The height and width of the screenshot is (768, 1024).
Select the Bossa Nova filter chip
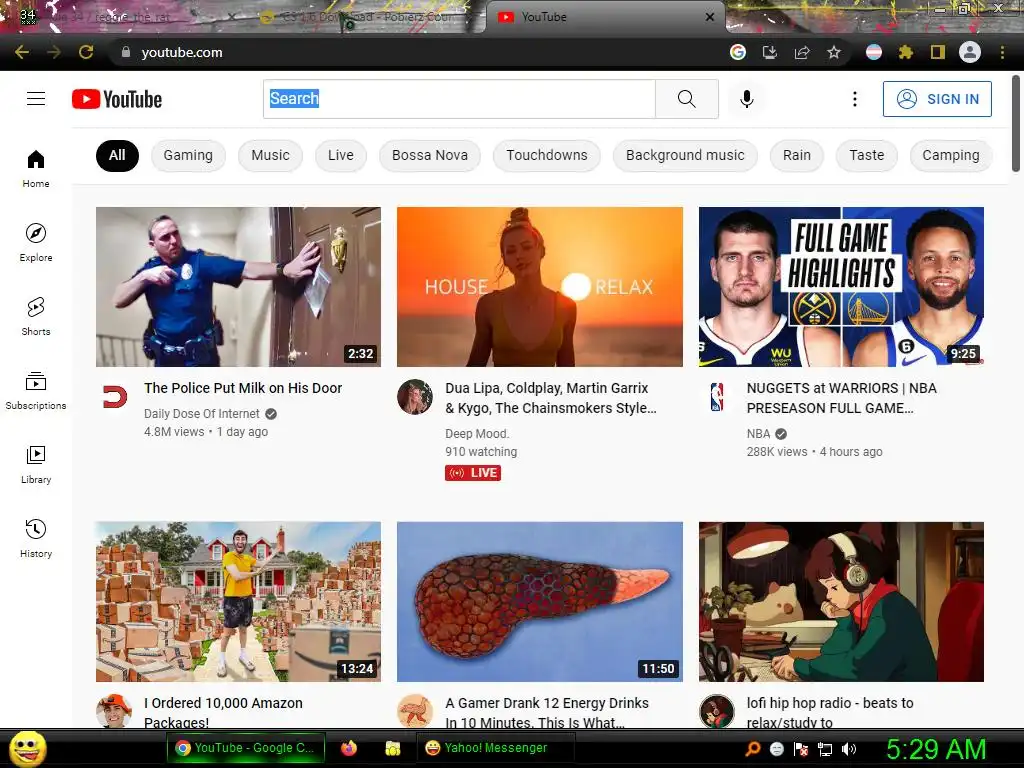pyautogui.click(x=430, y=155)
